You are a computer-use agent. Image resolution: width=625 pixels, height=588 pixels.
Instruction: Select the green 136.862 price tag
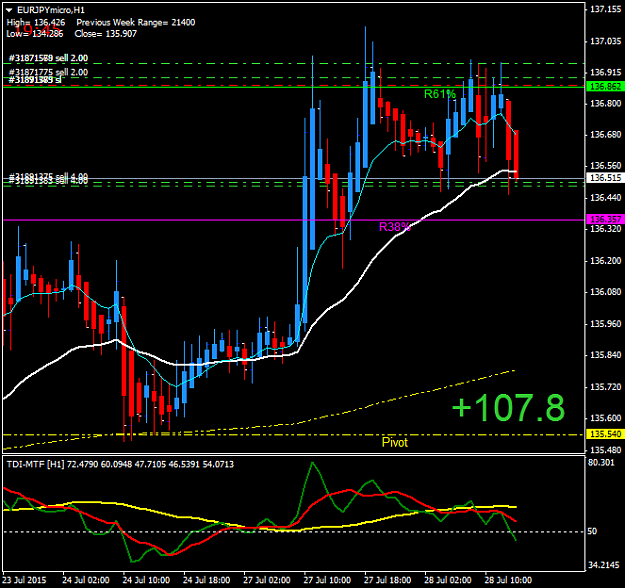click(605, 87)
